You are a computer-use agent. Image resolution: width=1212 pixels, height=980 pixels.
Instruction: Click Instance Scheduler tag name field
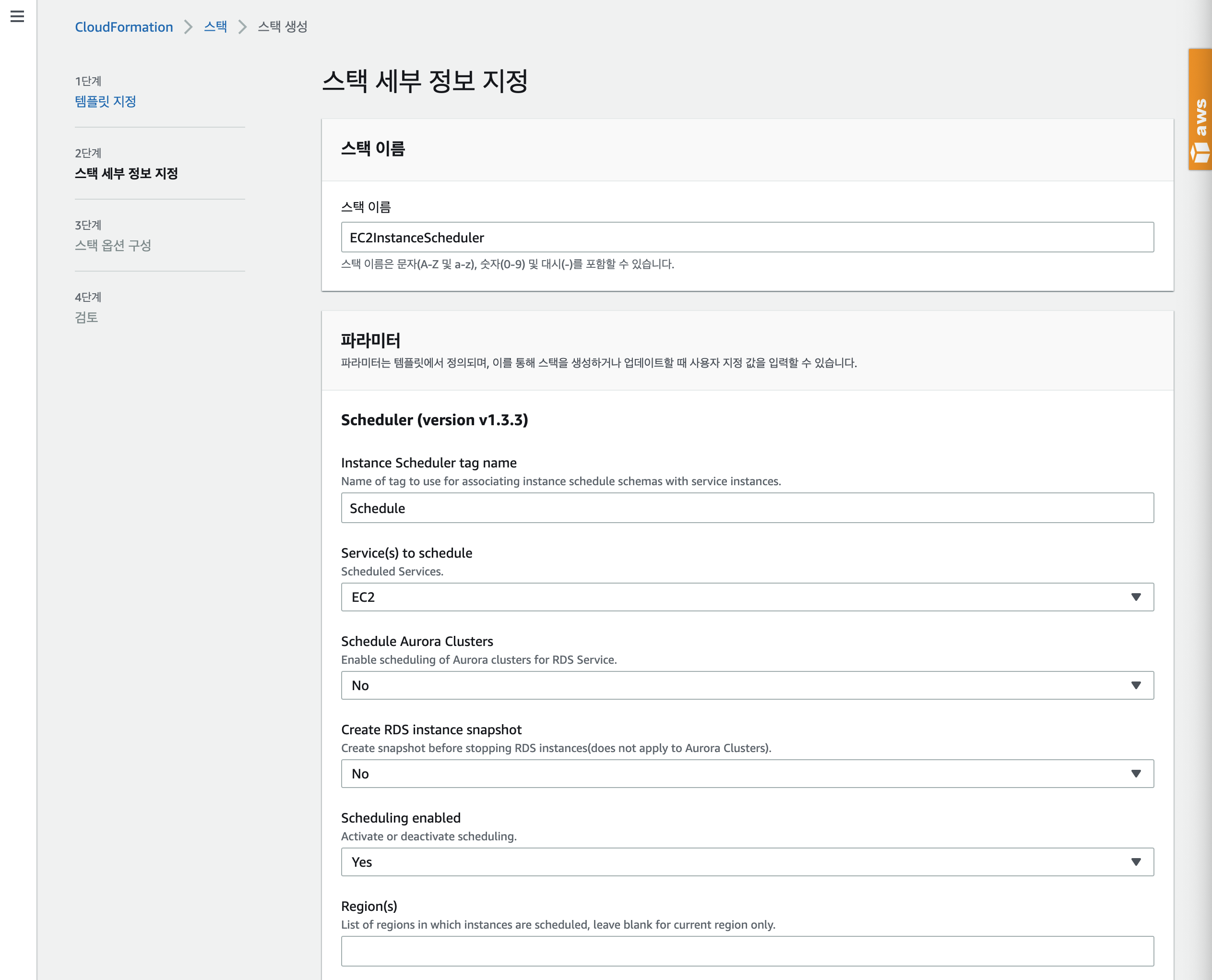tap(747, 508)
